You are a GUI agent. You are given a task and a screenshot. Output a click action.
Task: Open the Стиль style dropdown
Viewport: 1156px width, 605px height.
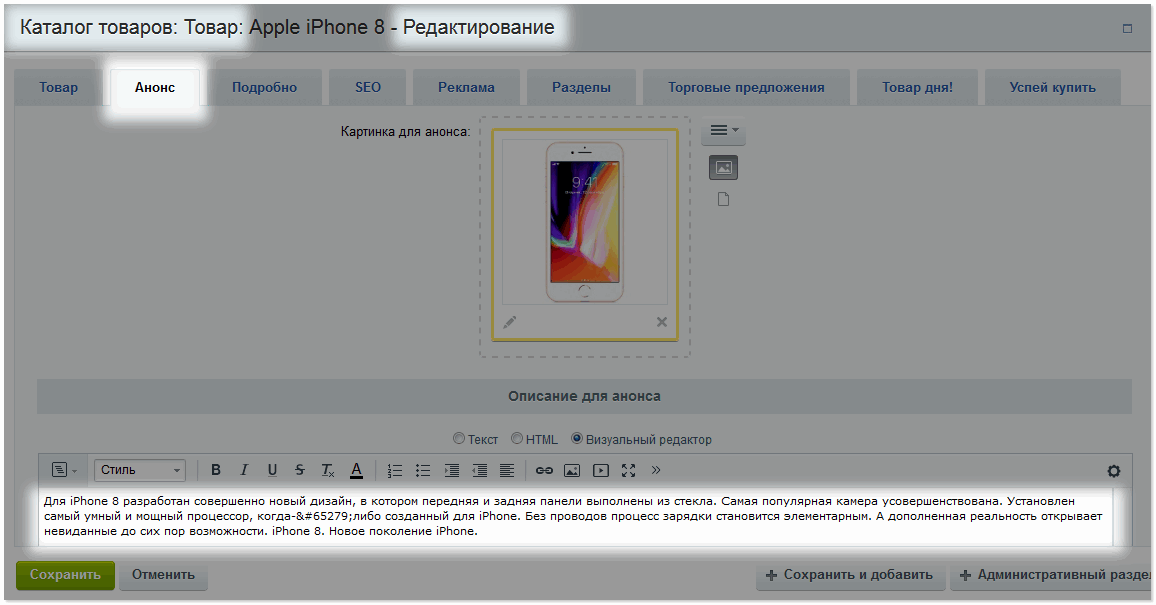coord(139,470)
